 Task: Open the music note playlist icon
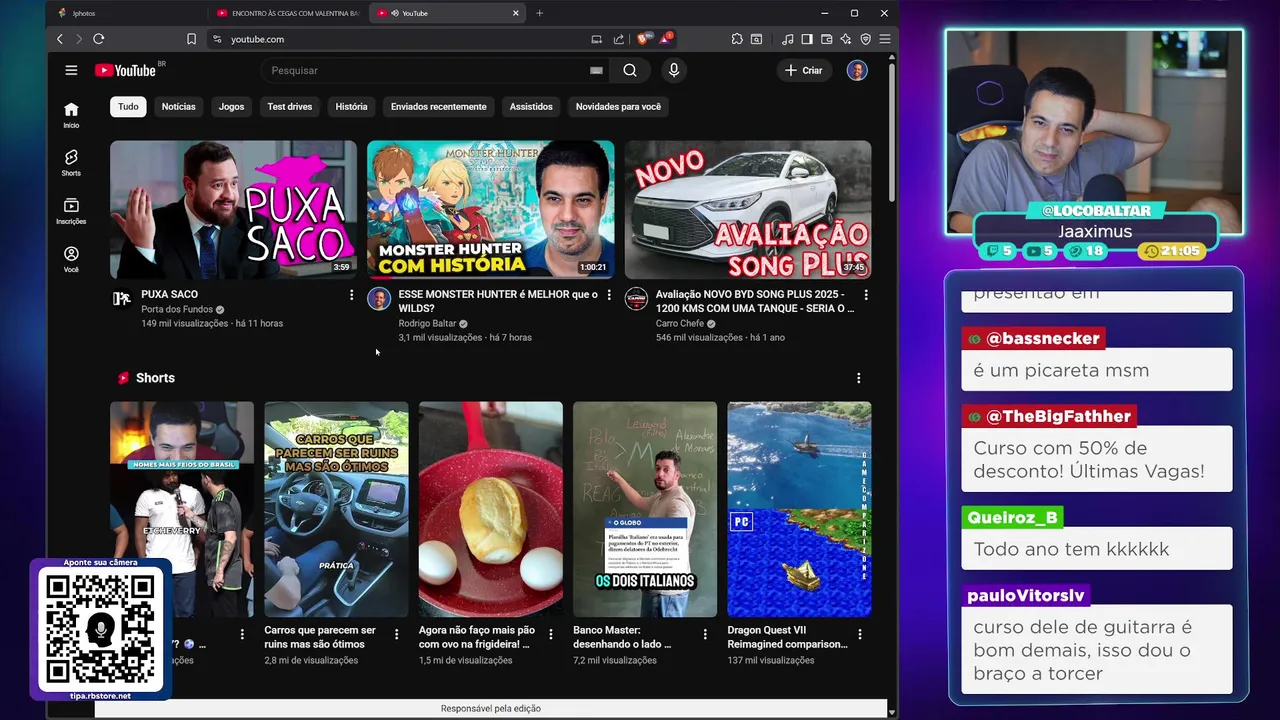[787, 39]
